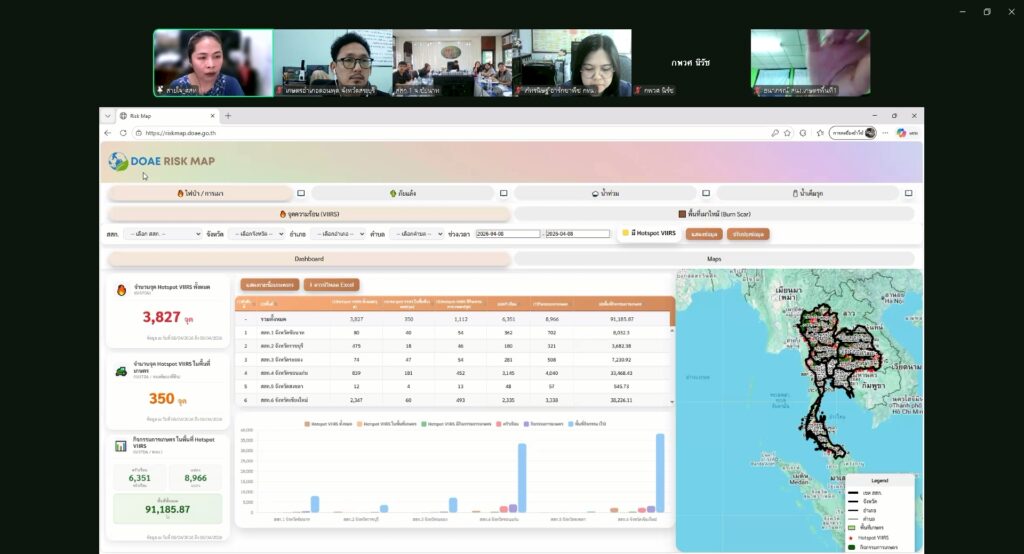Image resolution: width=1024 pixels, height=554 pixels.
Task: Click the tractor icon on agricultural hotspot card
Action: coord(122,370)
